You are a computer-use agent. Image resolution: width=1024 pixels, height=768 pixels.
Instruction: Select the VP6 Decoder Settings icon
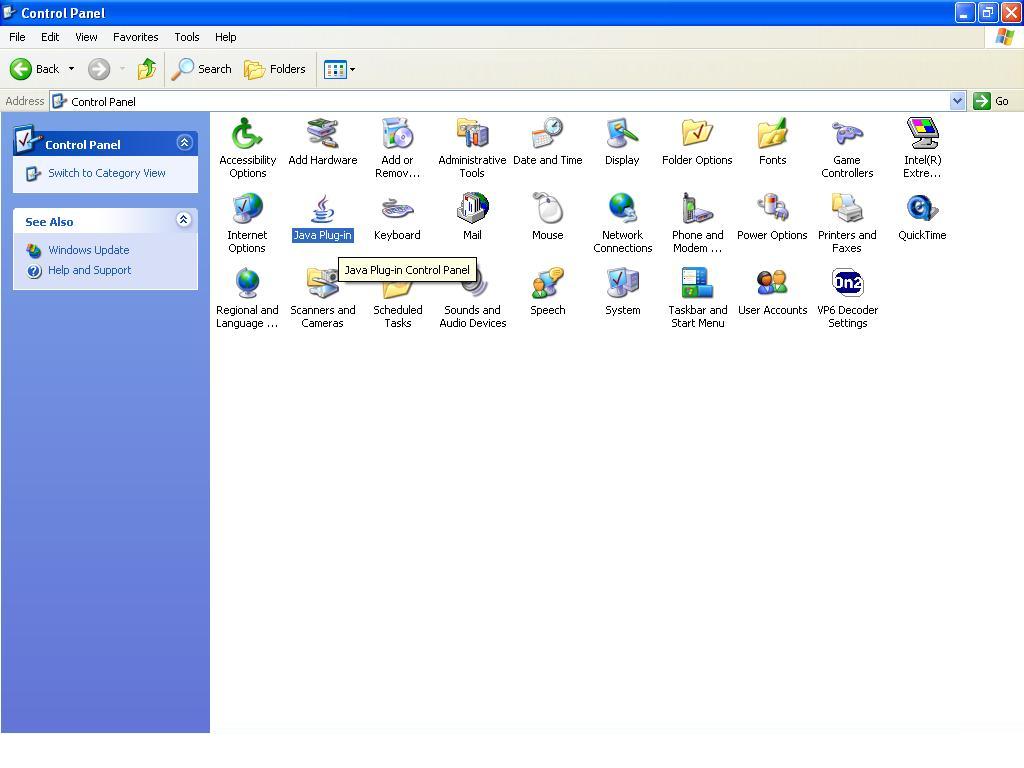[847, 285]
